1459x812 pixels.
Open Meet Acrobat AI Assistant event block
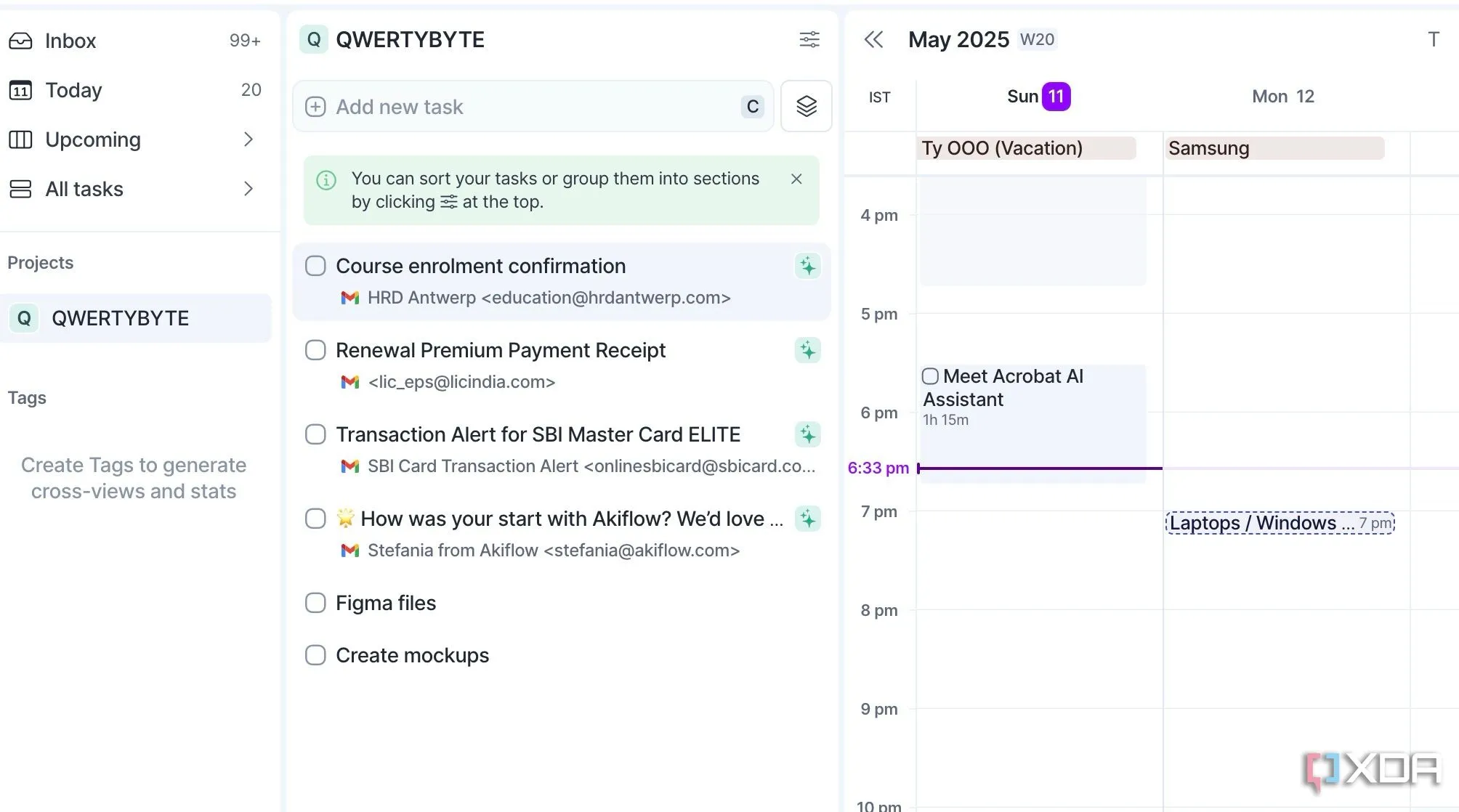pos(1033,423)
